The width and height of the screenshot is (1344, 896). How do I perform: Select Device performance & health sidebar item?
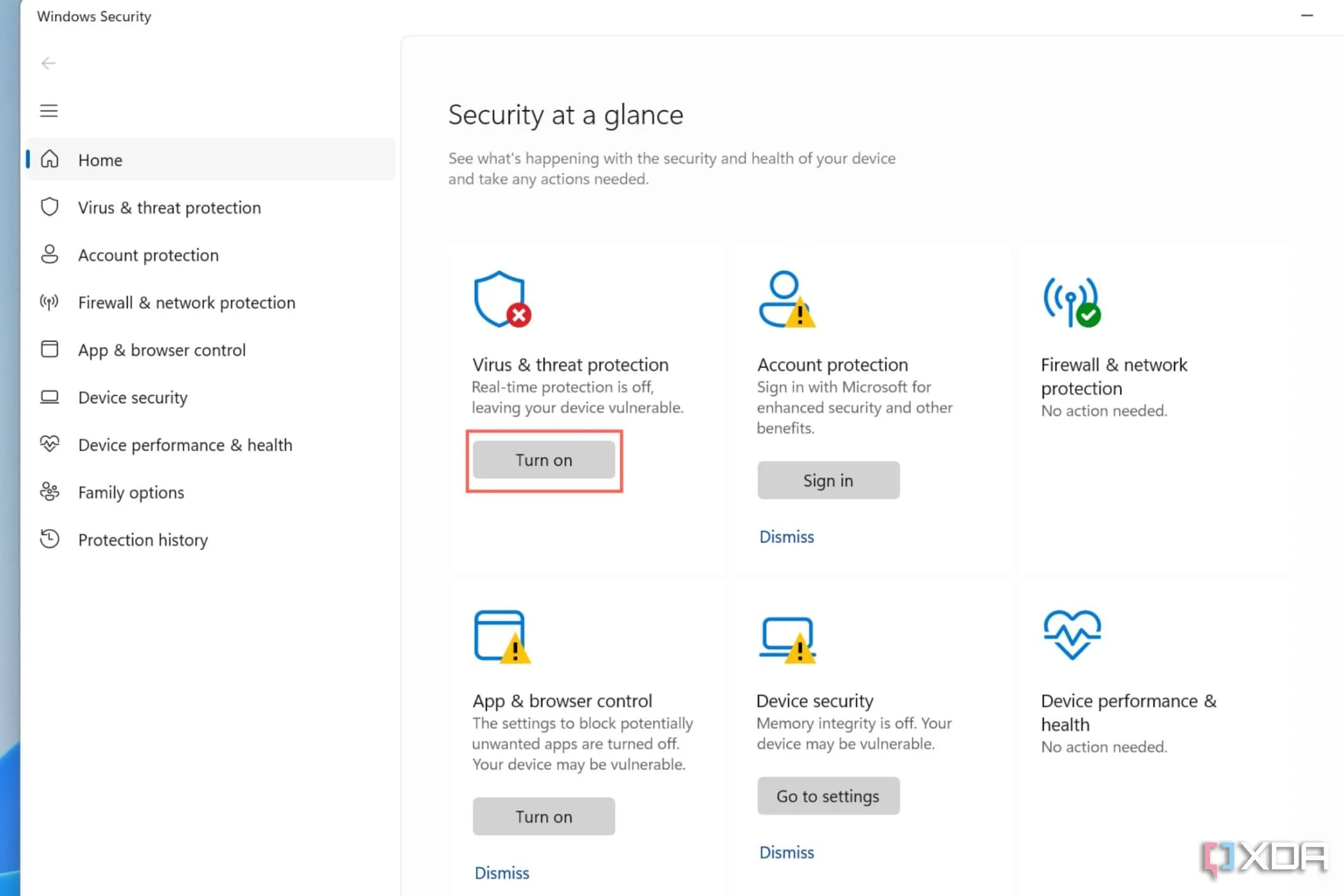click(185, 445)
